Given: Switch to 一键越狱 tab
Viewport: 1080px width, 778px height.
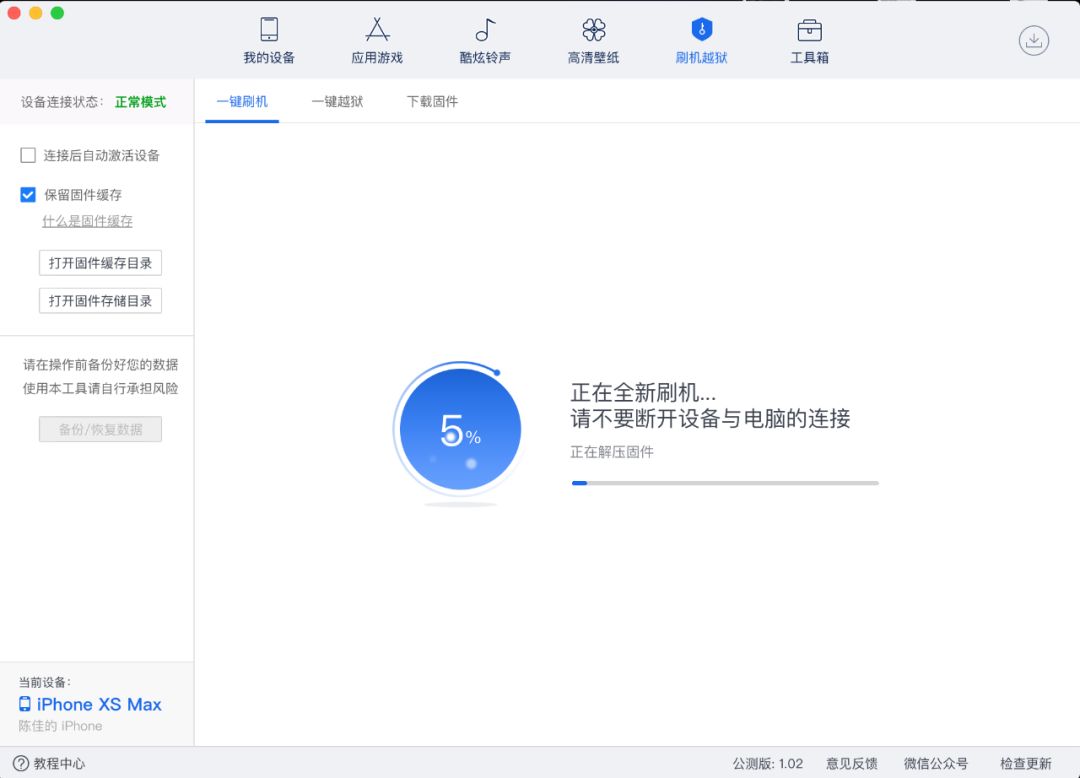Looking at the screenshot, I should click(x=337, y=102).
